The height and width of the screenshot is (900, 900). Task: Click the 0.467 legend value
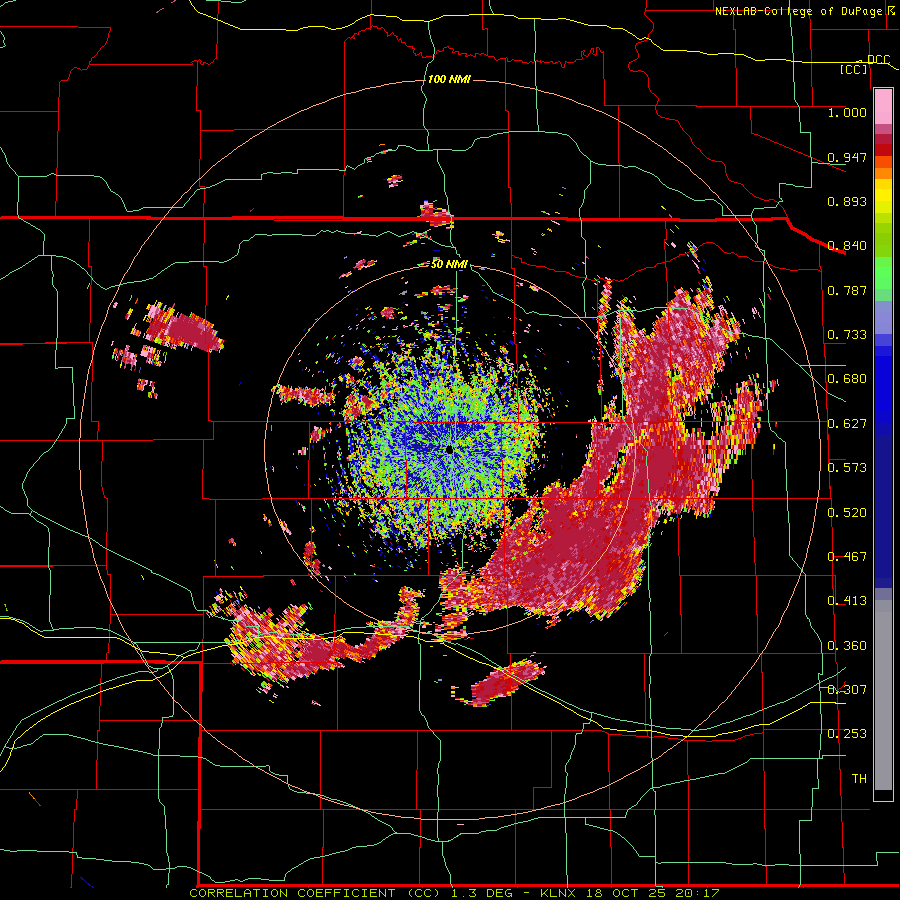847,557
